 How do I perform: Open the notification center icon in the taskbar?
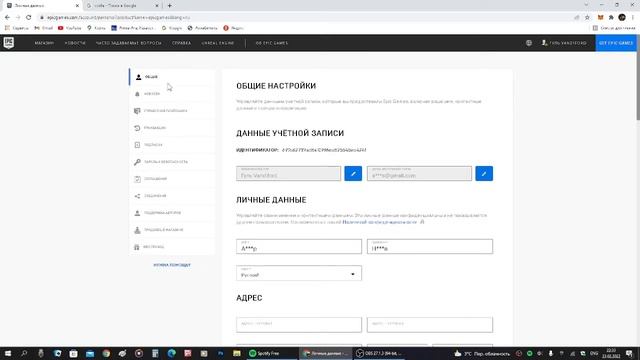(x=629, y=353)
